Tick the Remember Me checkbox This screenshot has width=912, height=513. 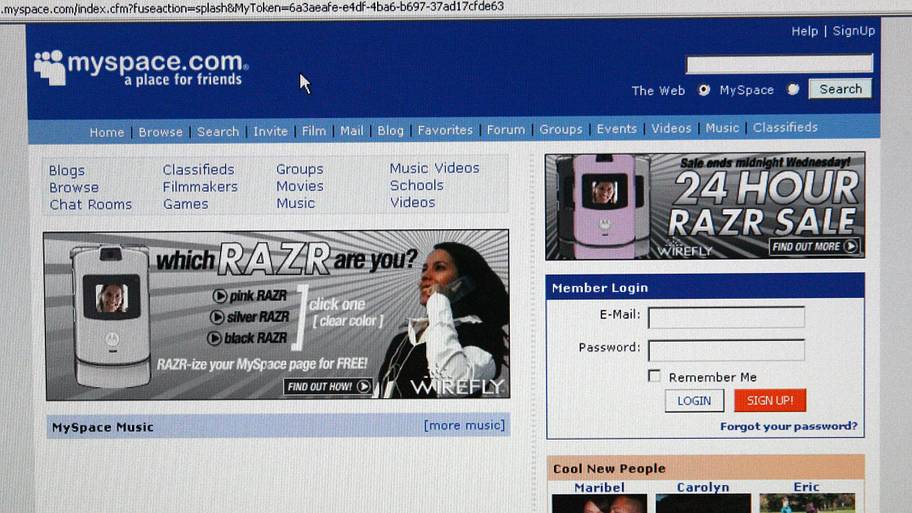654,376
